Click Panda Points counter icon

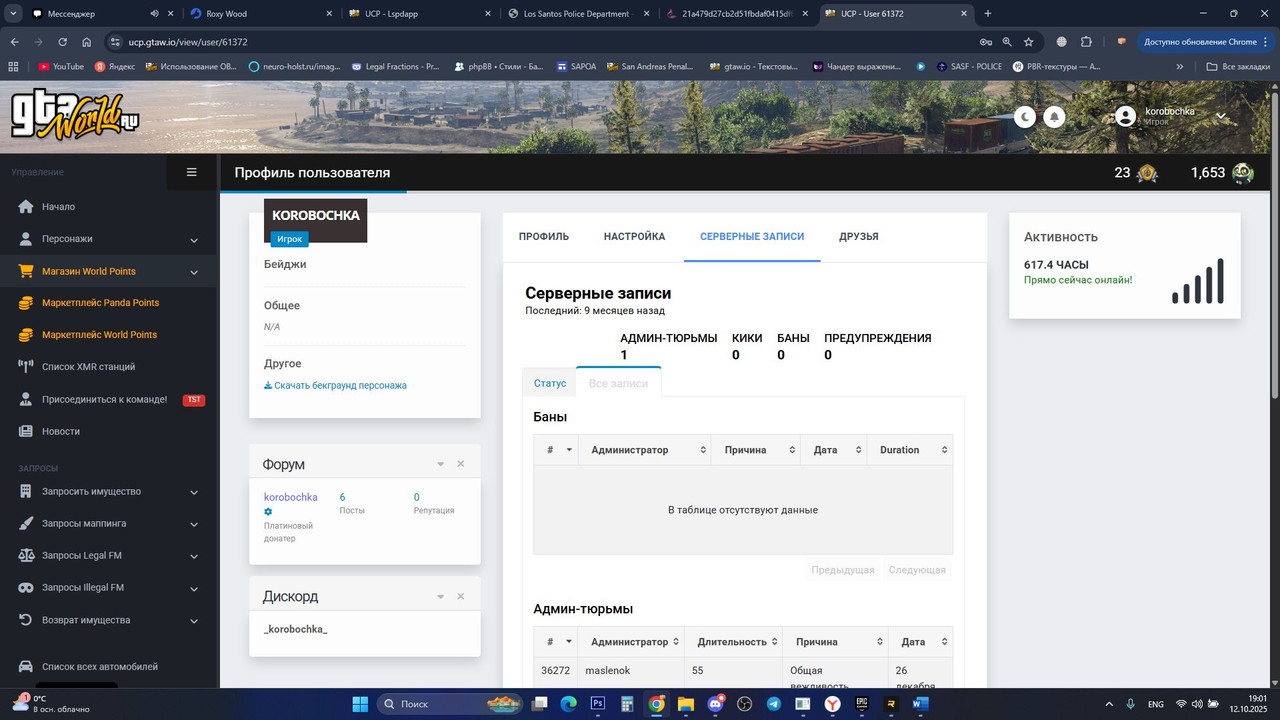click(1147, 173)
